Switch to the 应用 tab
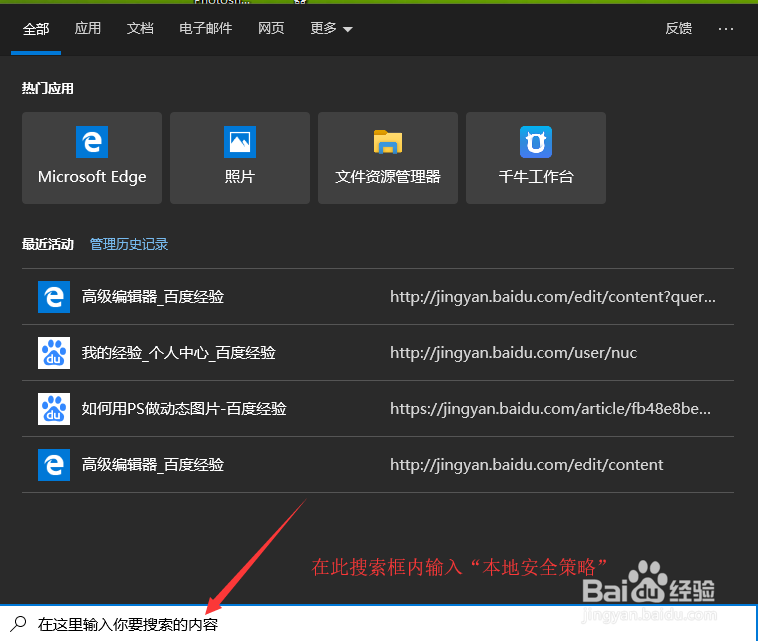 [87, 28]
